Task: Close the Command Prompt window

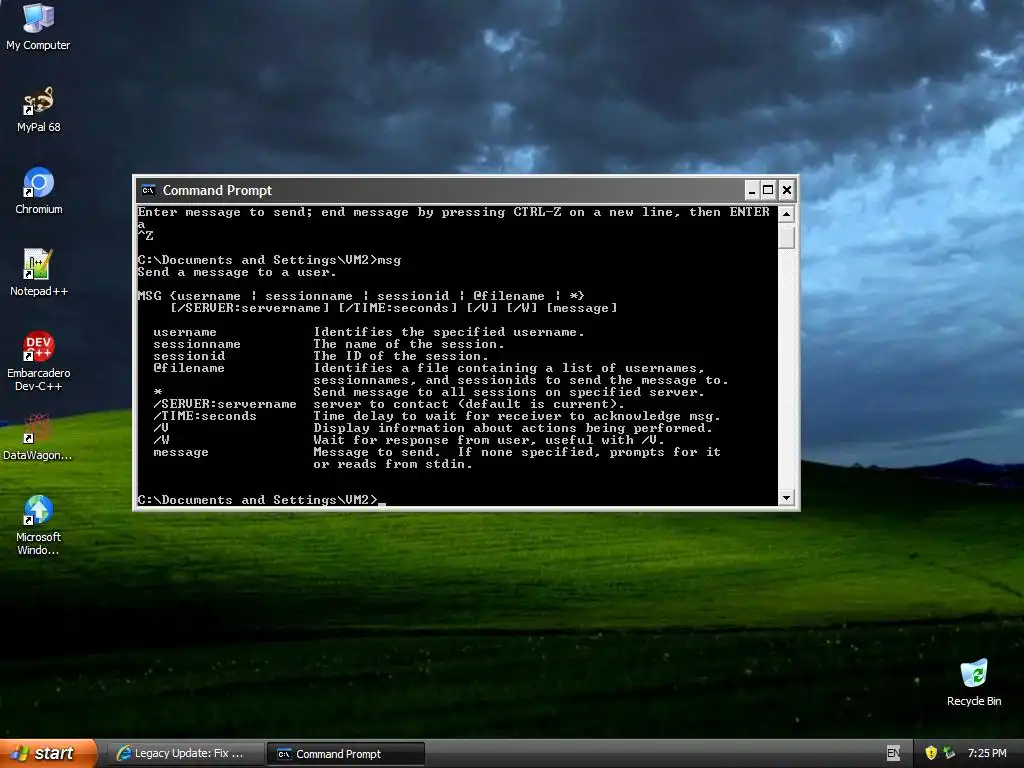Action: tap(787, 190)
